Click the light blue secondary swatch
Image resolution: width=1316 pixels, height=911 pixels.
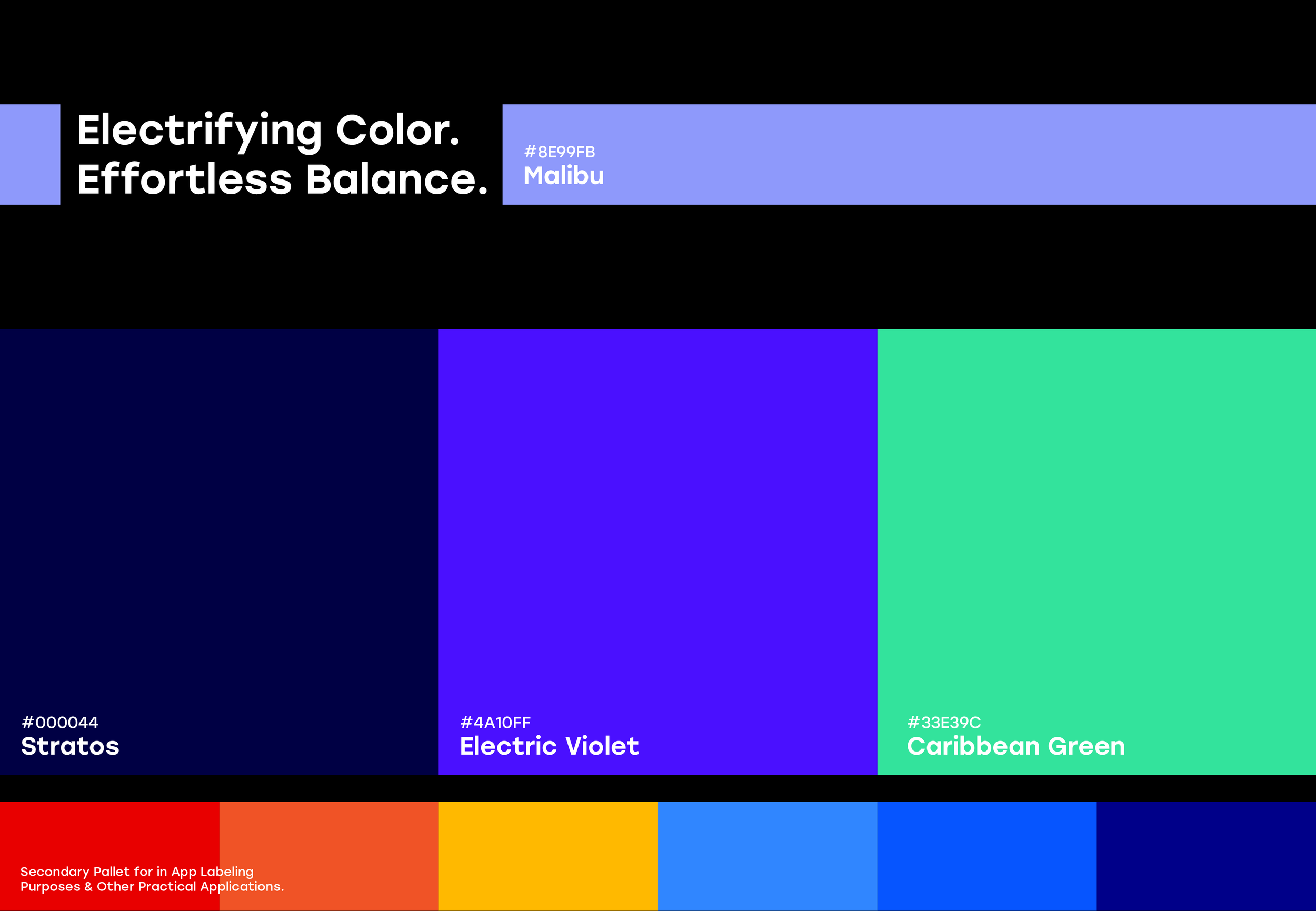click(x=767, y=856)
